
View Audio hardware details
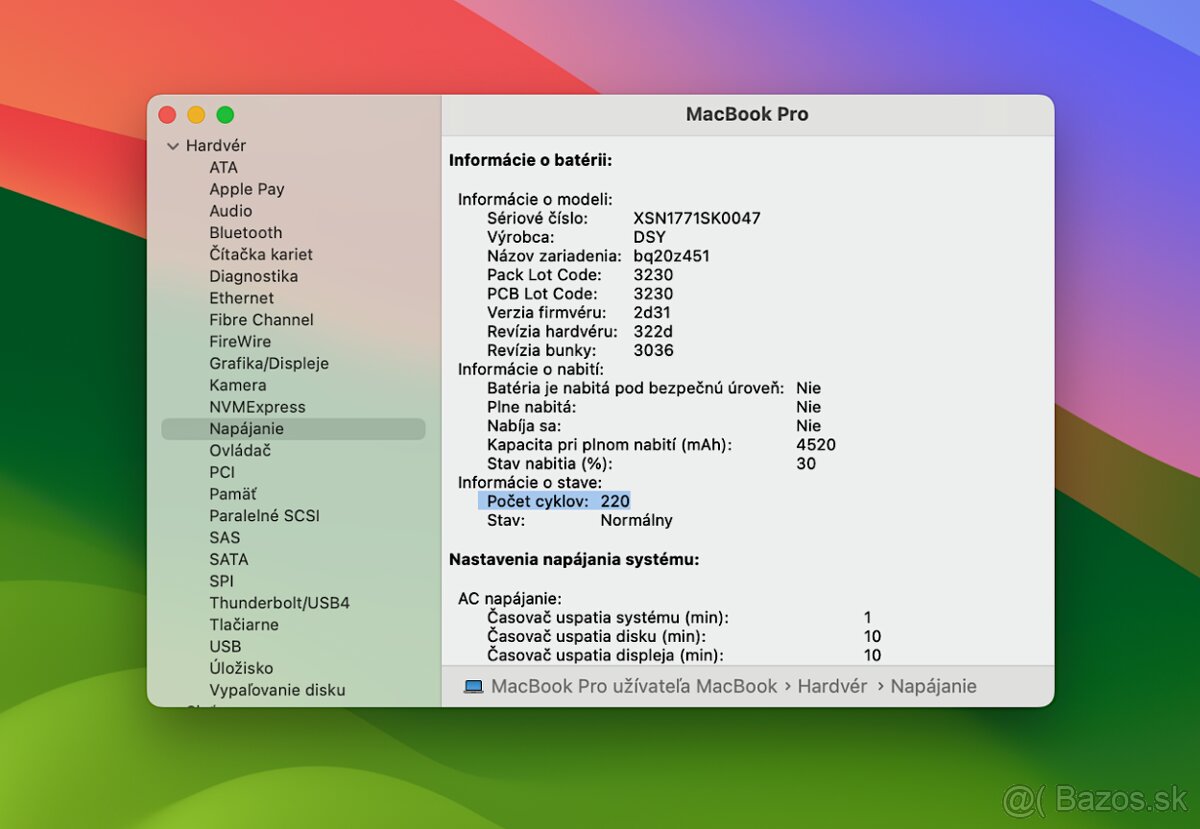(230, 211)
